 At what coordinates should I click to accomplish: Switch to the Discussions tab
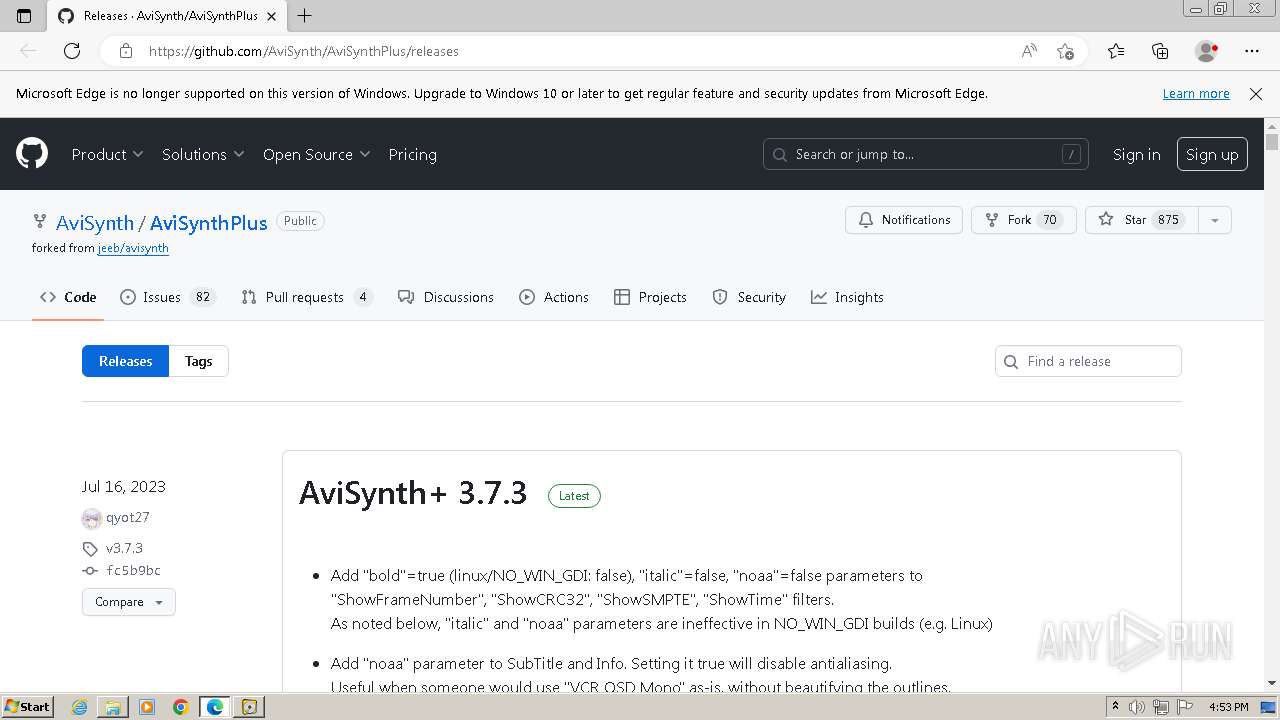(446, 297)
